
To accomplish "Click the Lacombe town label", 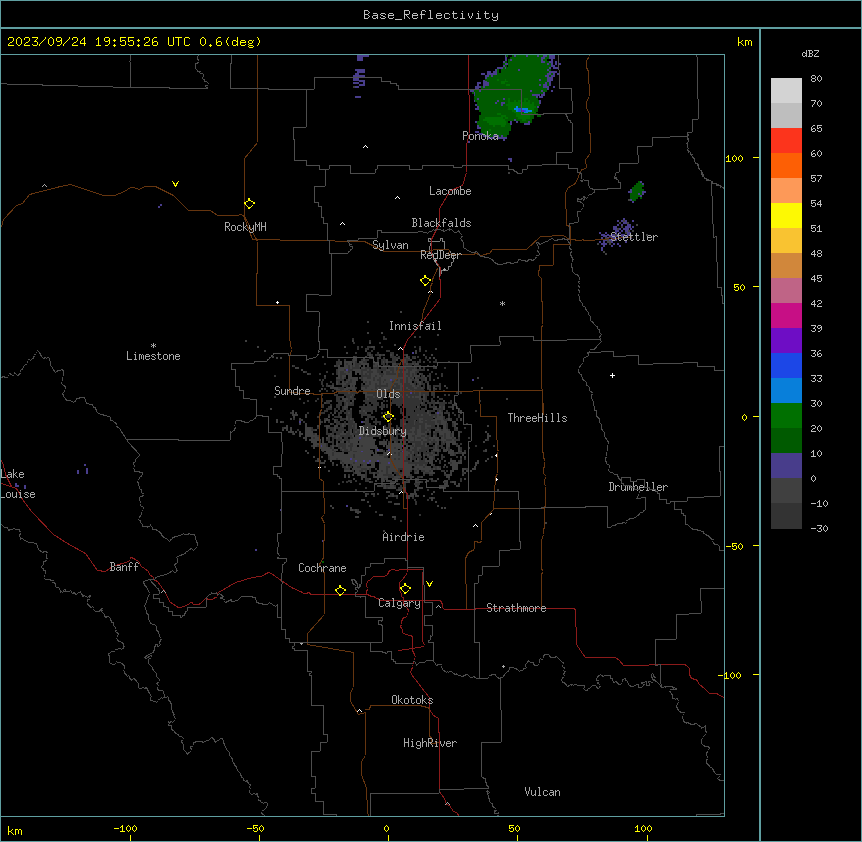I will (450, 191).
